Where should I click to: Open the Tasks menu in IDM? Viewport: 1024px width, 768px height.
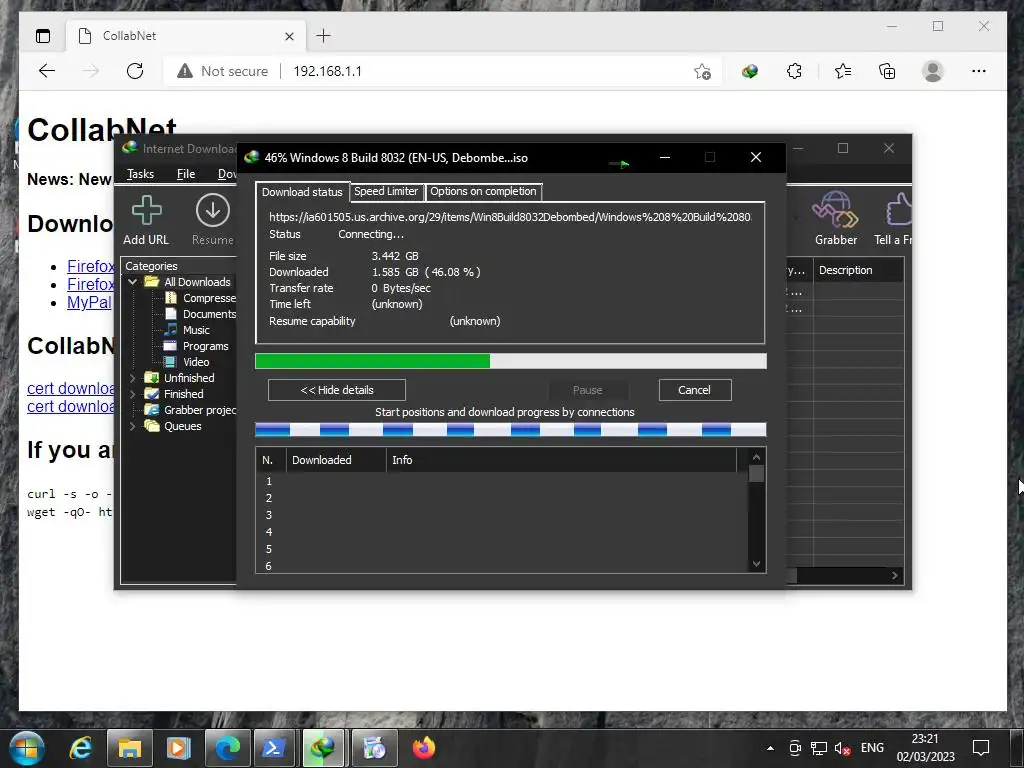point(140,174)
